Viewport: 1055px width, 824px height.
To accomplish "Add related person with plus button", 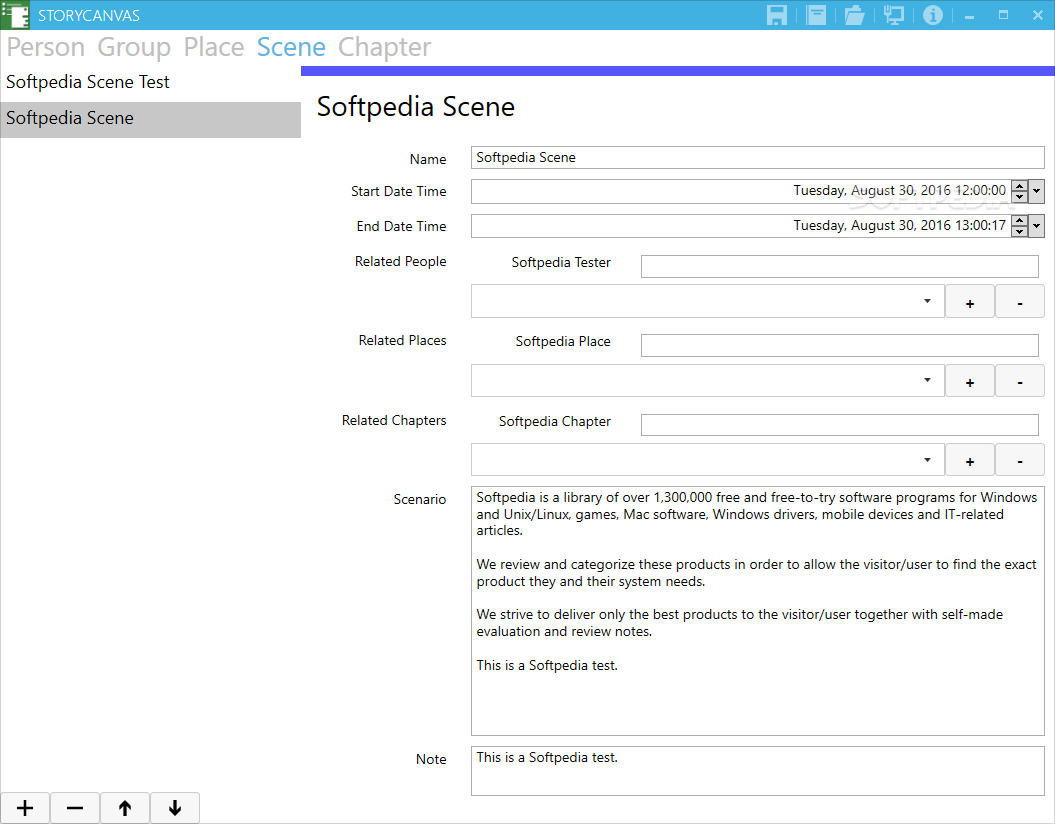I will pyautogui.click(x=970, y=301).
